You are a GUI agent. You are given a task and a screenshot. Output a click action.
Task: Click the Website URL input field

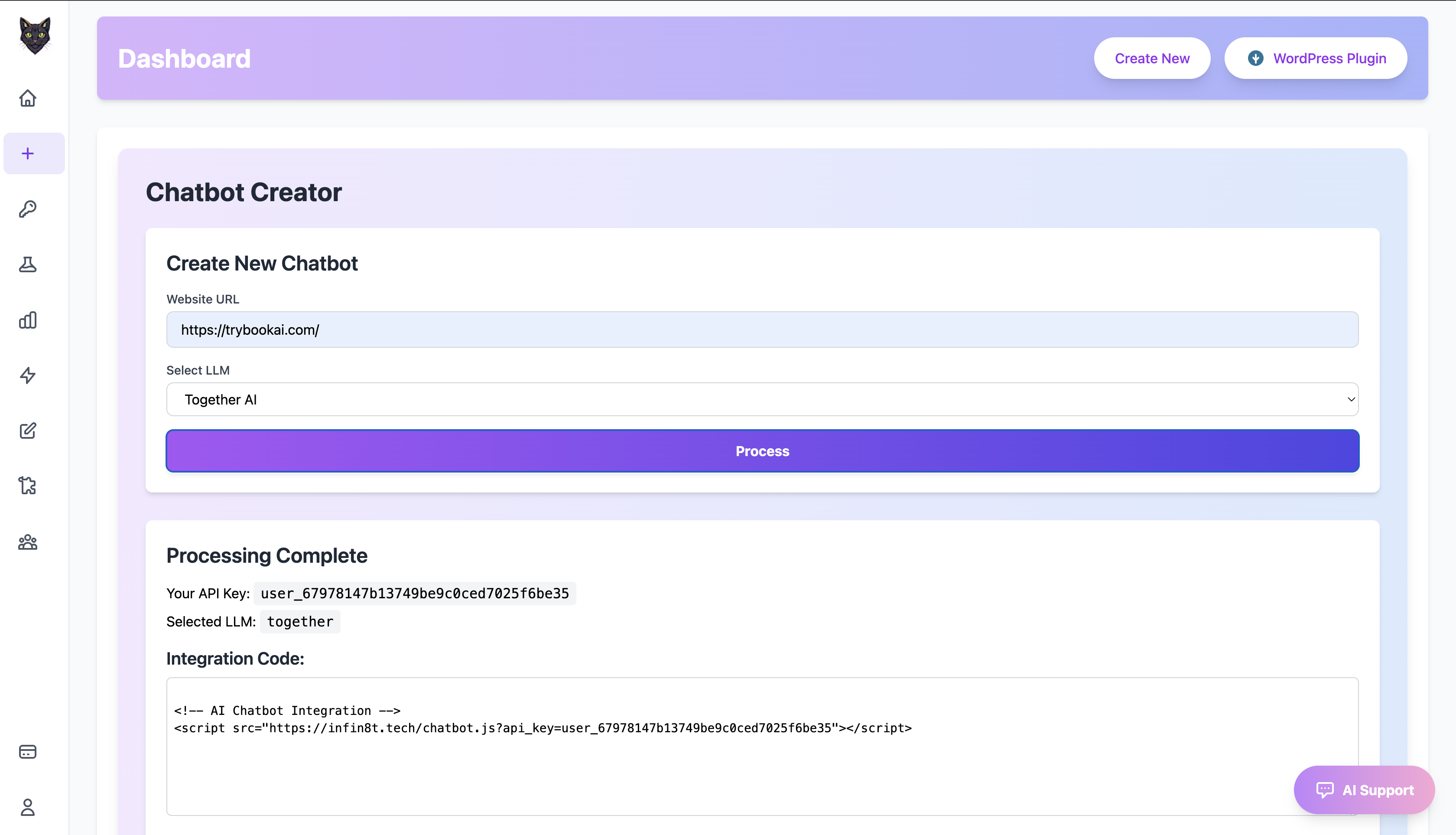[762, 330]
